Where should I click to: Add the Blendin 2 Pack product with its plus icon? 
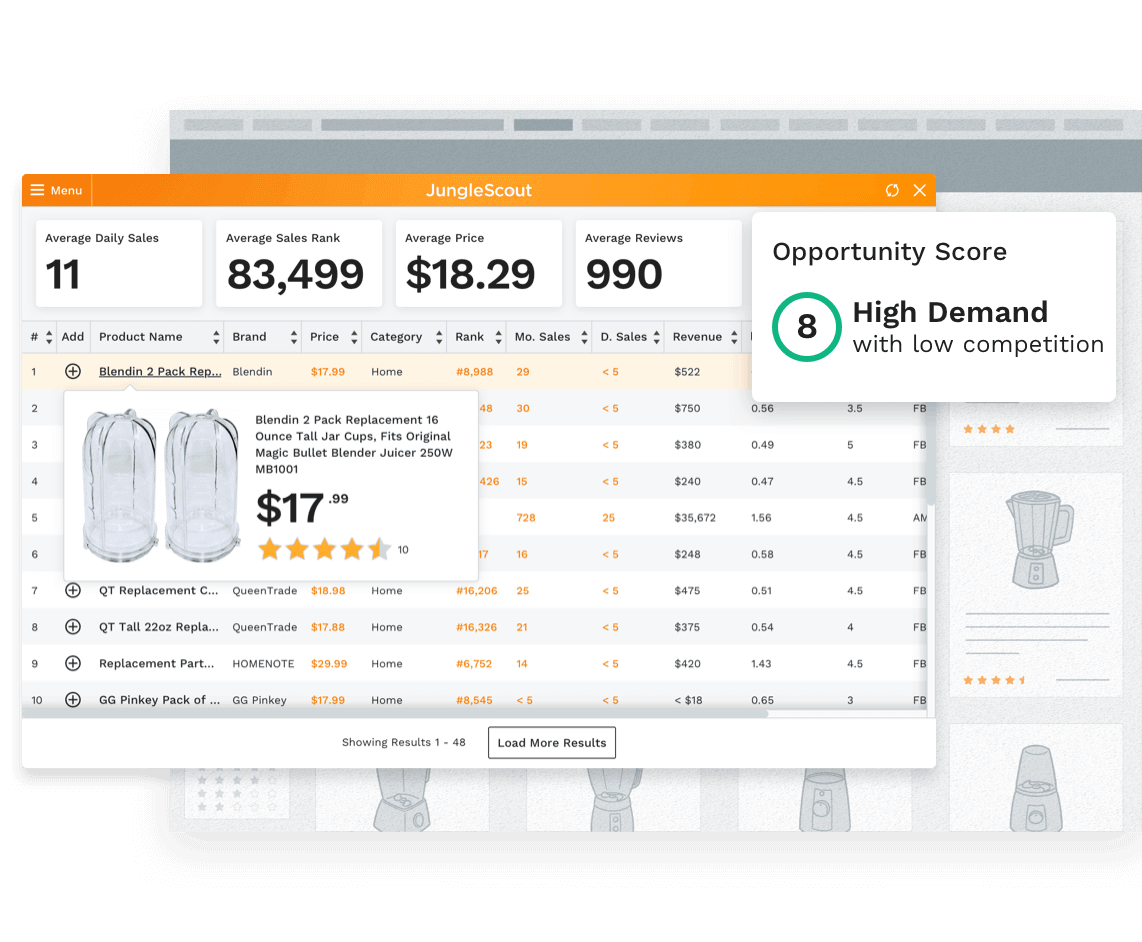coord(73,372)
